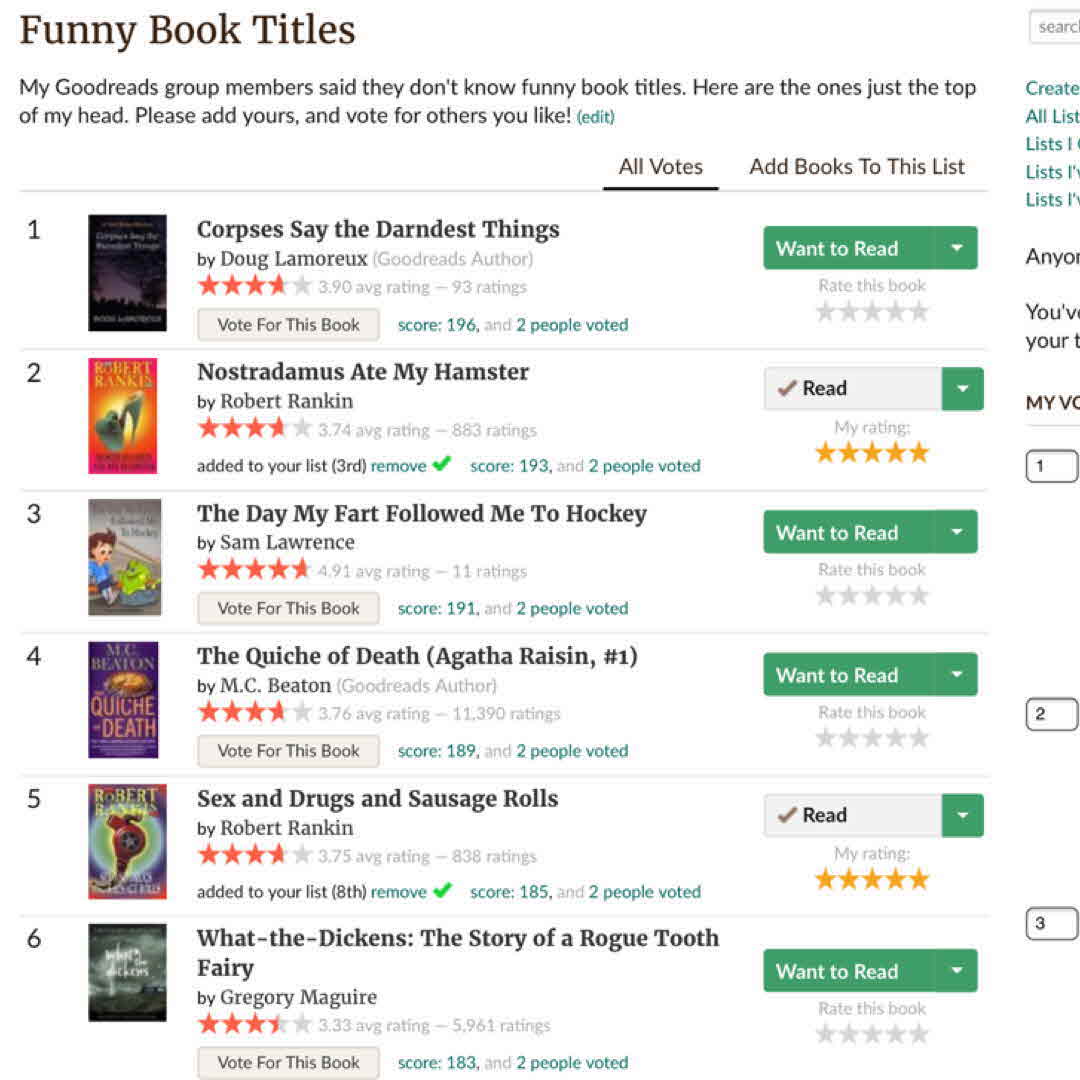This screenshot has height=1080, width=1080.
Task: Rate Corpses Say the Darndest Things five stars
Action: point(920,311)
